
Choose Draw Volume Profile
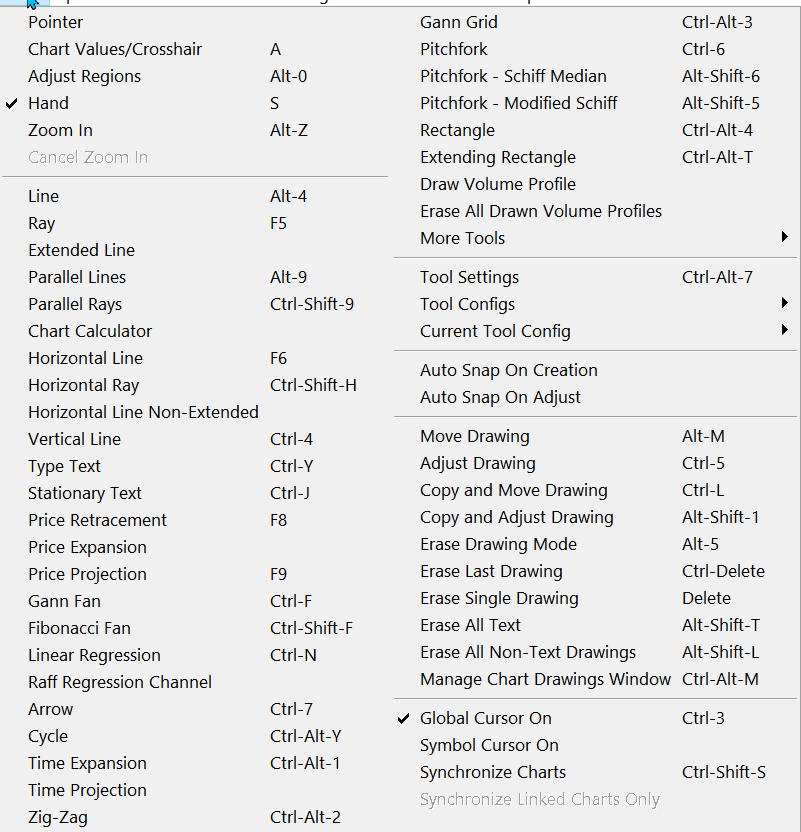point(498,184)
